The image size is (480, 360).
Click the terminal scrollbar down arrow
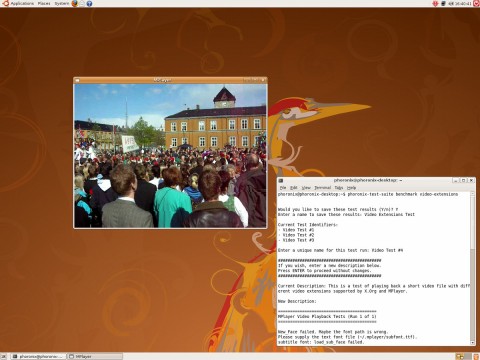[472, 343]
